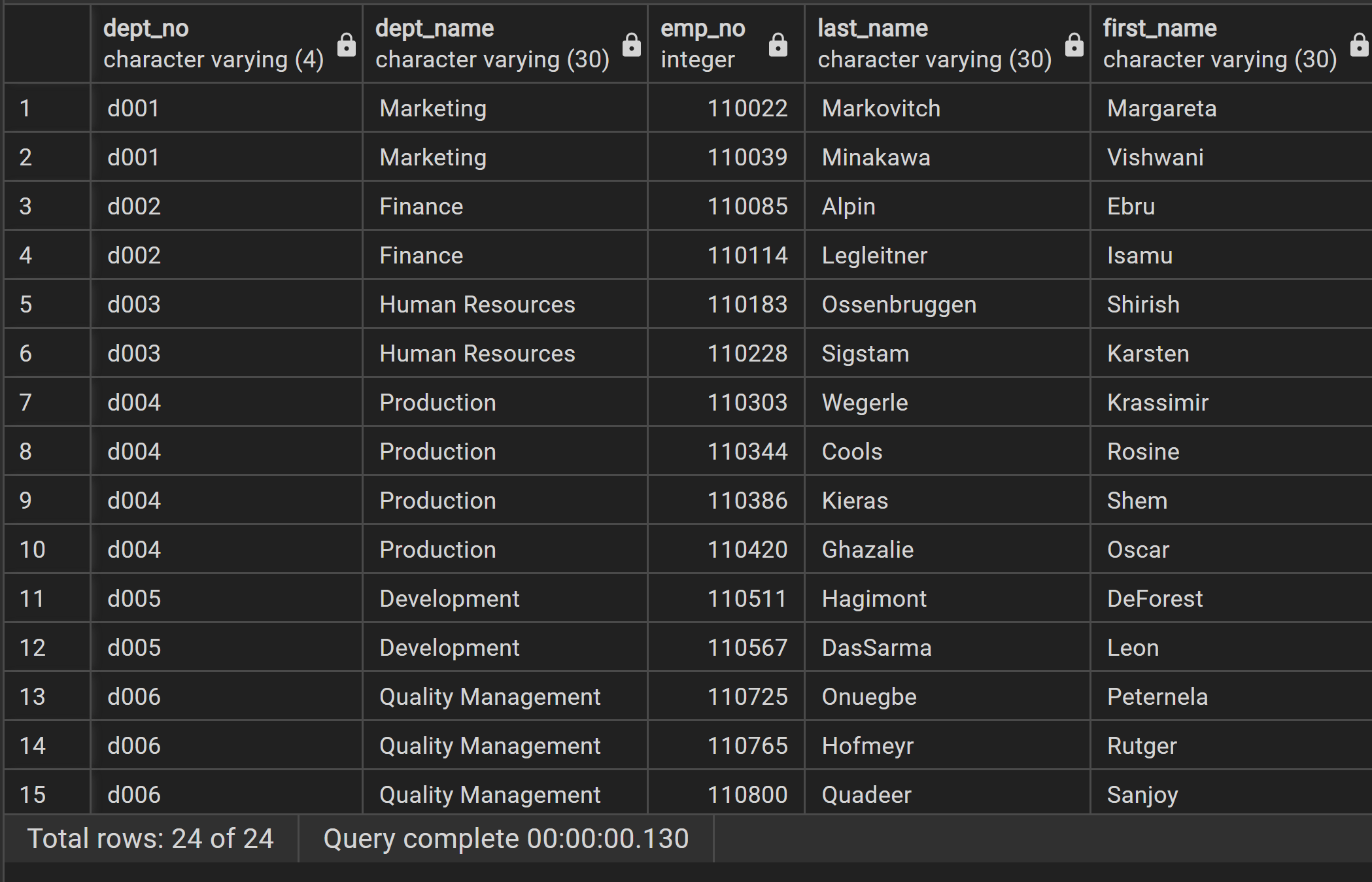Viewport: 1372px width, 882px height.
Task: Click the cell containing Karsten
Action: click(x=1231, y=353)
